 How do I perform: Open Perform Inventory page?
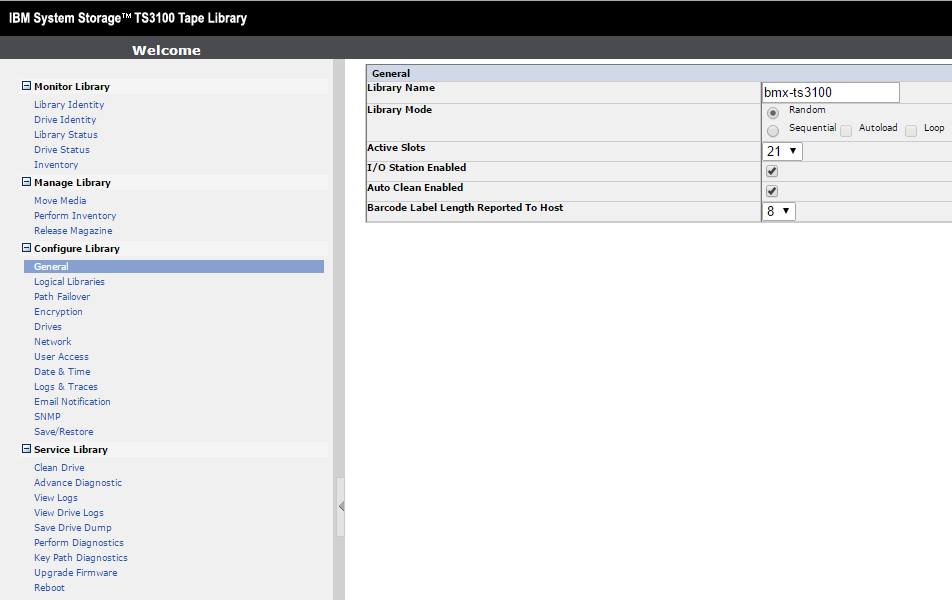(75, 216)
